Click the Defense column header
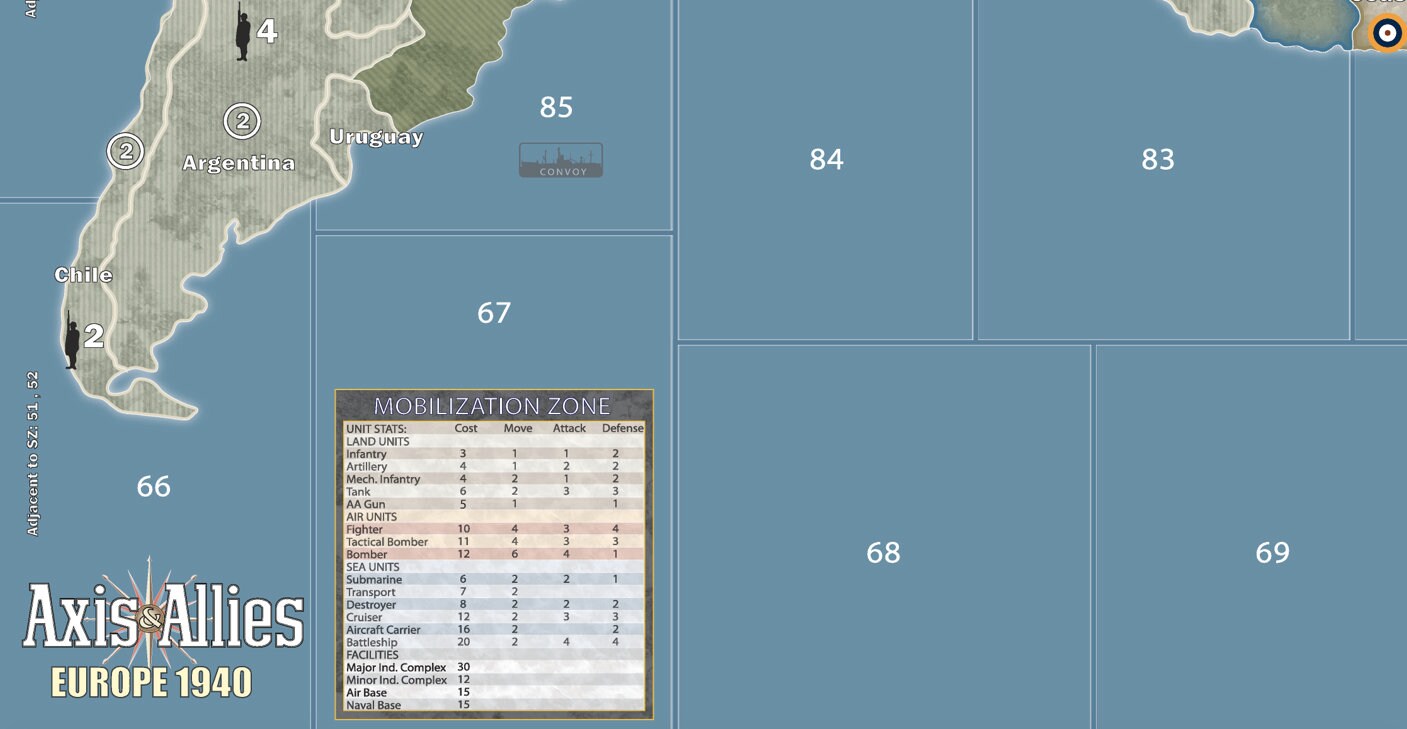1407x729 pixels. pos(623,429)
